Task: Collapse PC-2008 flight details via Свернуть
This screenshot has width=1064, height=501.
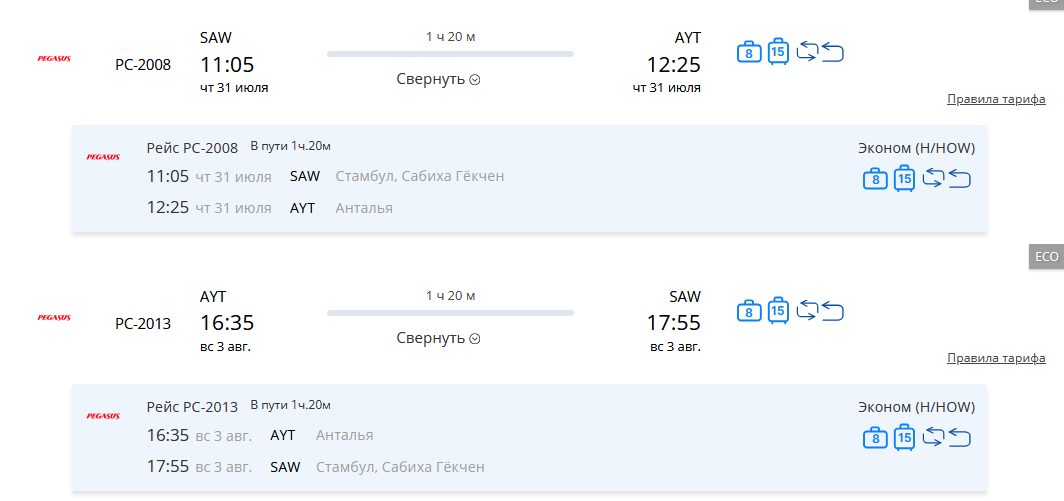Action: [438, 79]
